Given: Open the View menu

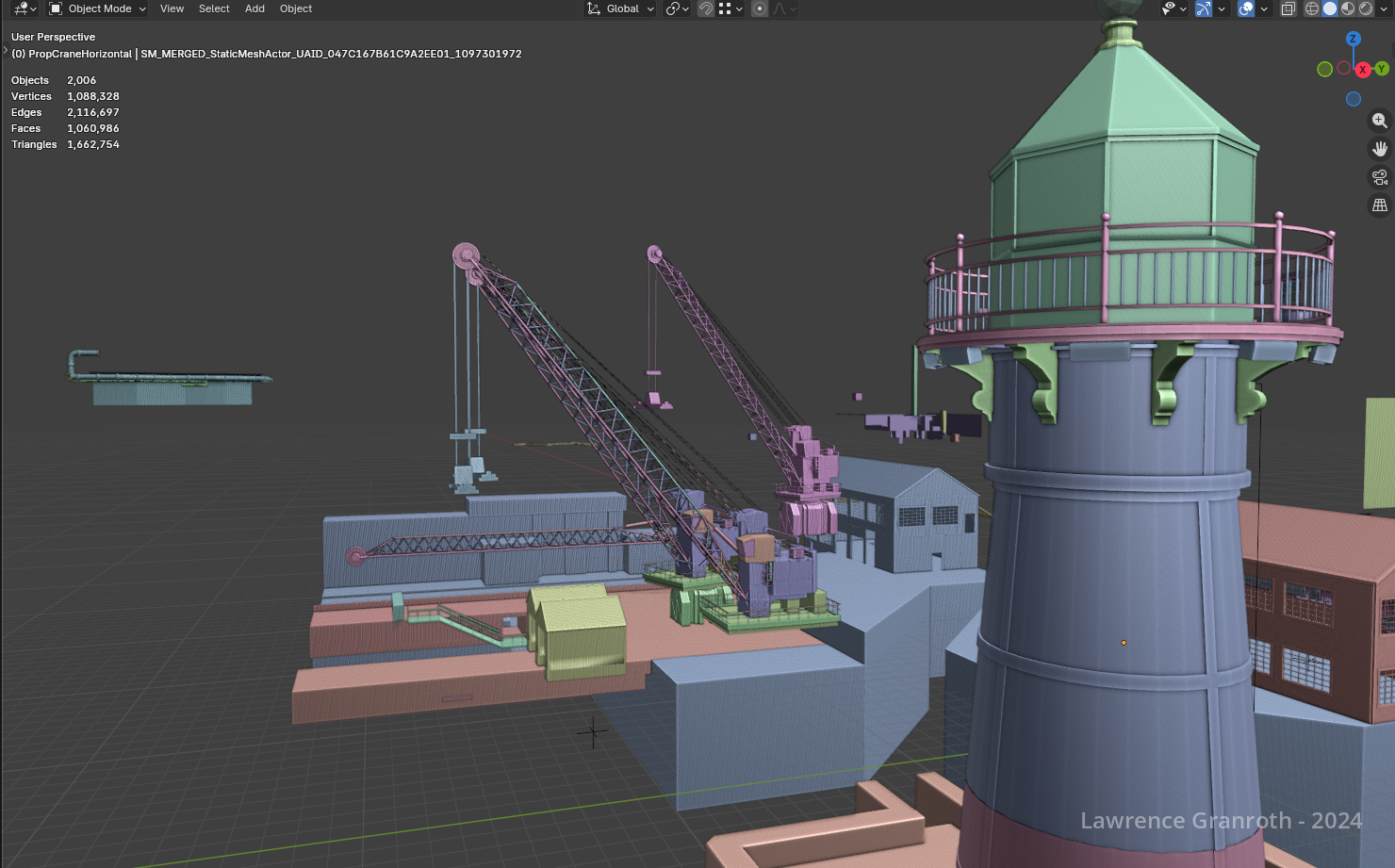Looking at the screenshot, I should pos(172,8).
